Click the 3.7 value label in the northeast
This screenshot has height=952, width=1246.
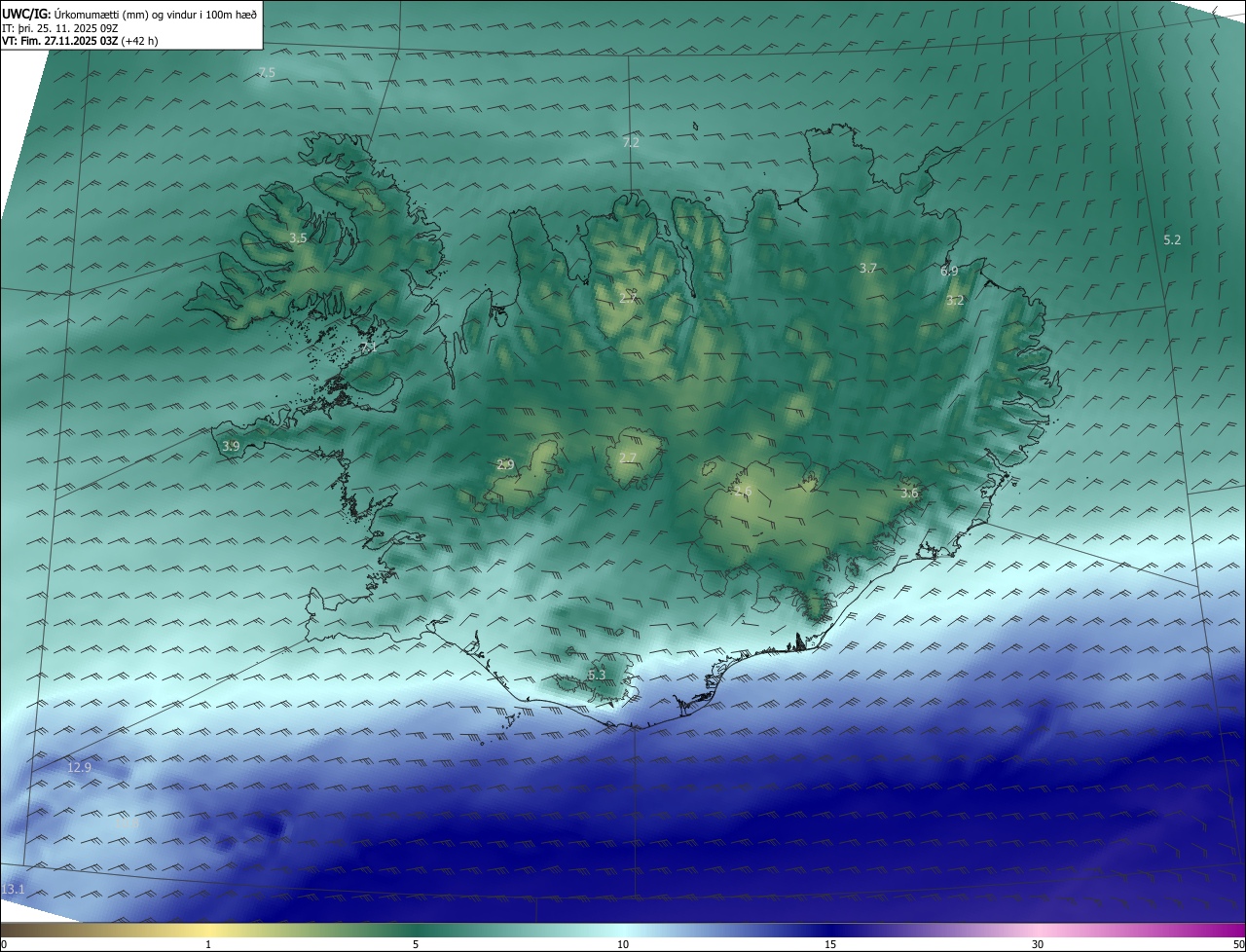[868, 268]
